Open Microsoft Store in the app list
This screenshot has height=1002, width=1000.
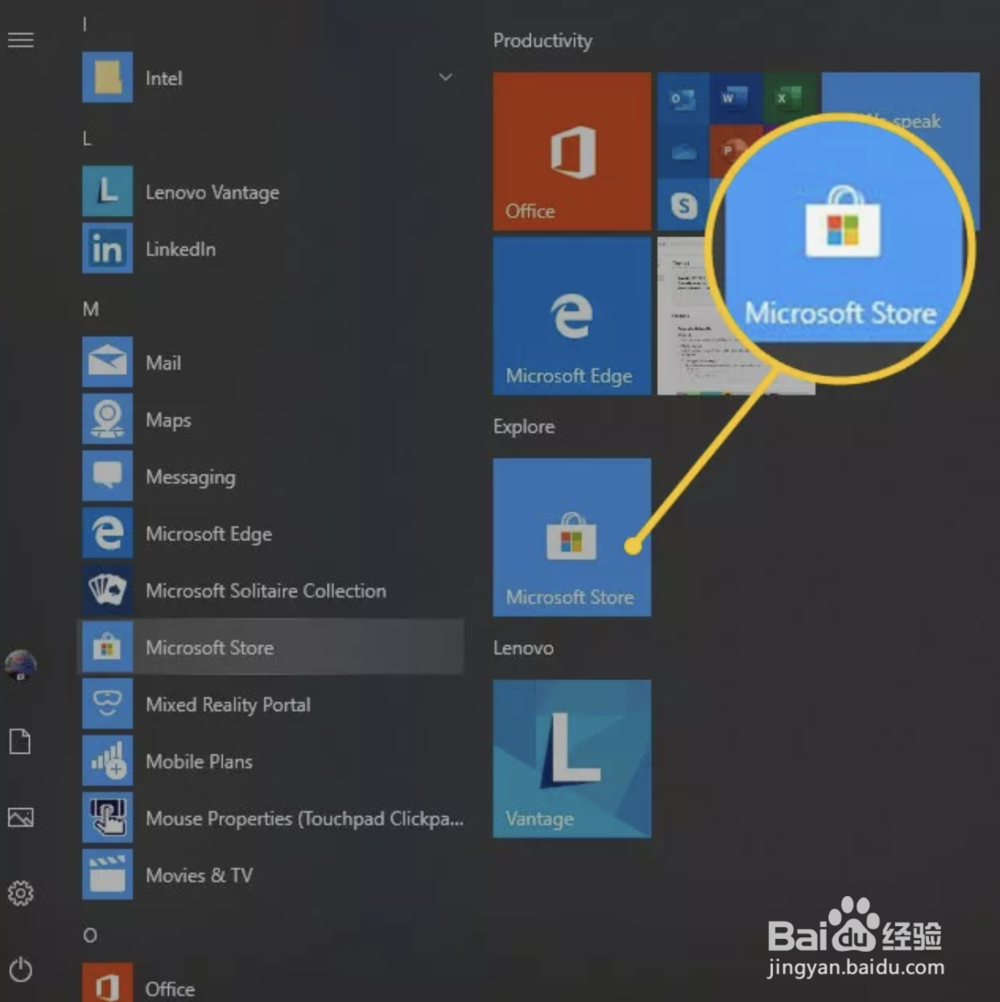273,647
